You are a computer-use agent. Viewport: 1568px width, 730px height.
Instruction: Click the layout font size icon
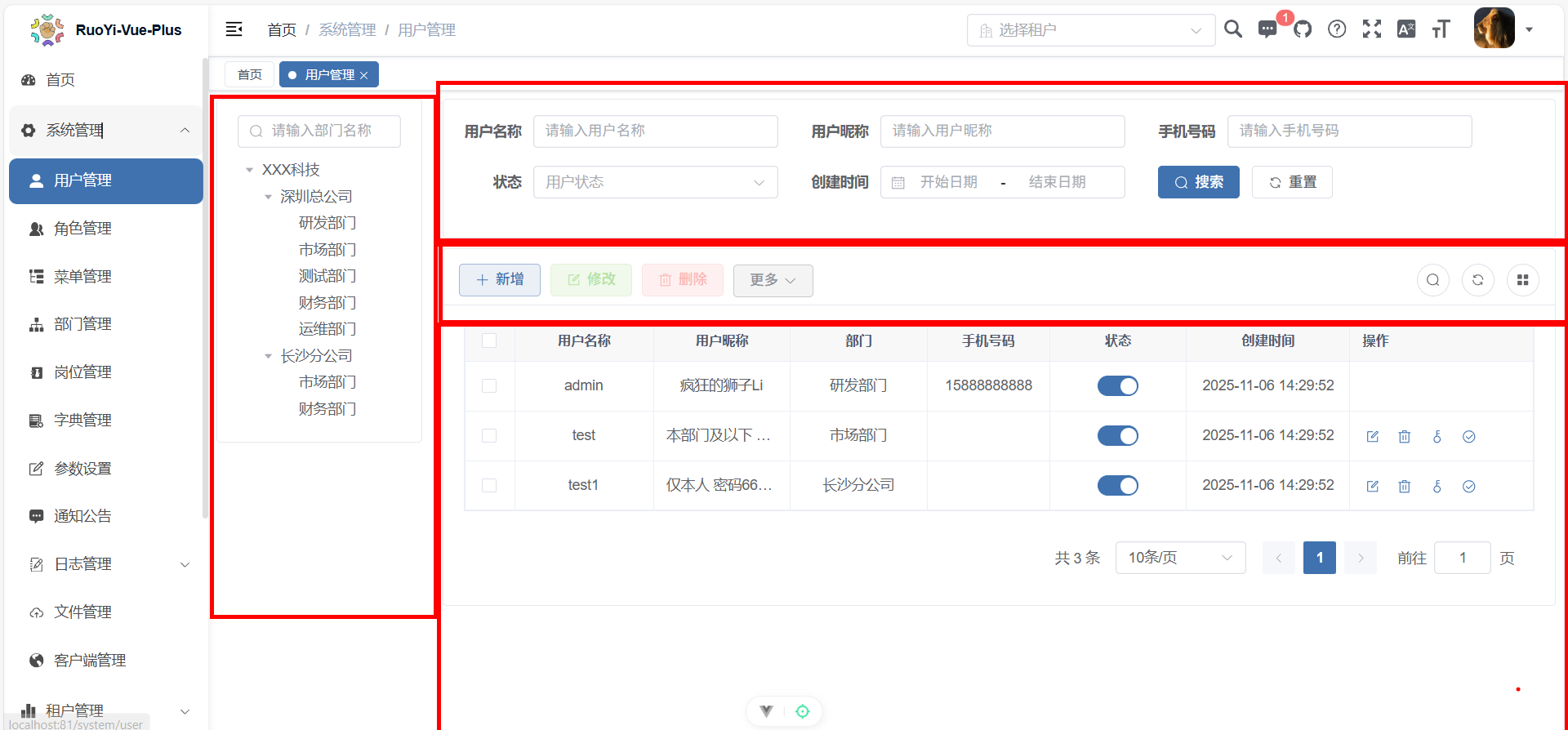pos(1441,30)
